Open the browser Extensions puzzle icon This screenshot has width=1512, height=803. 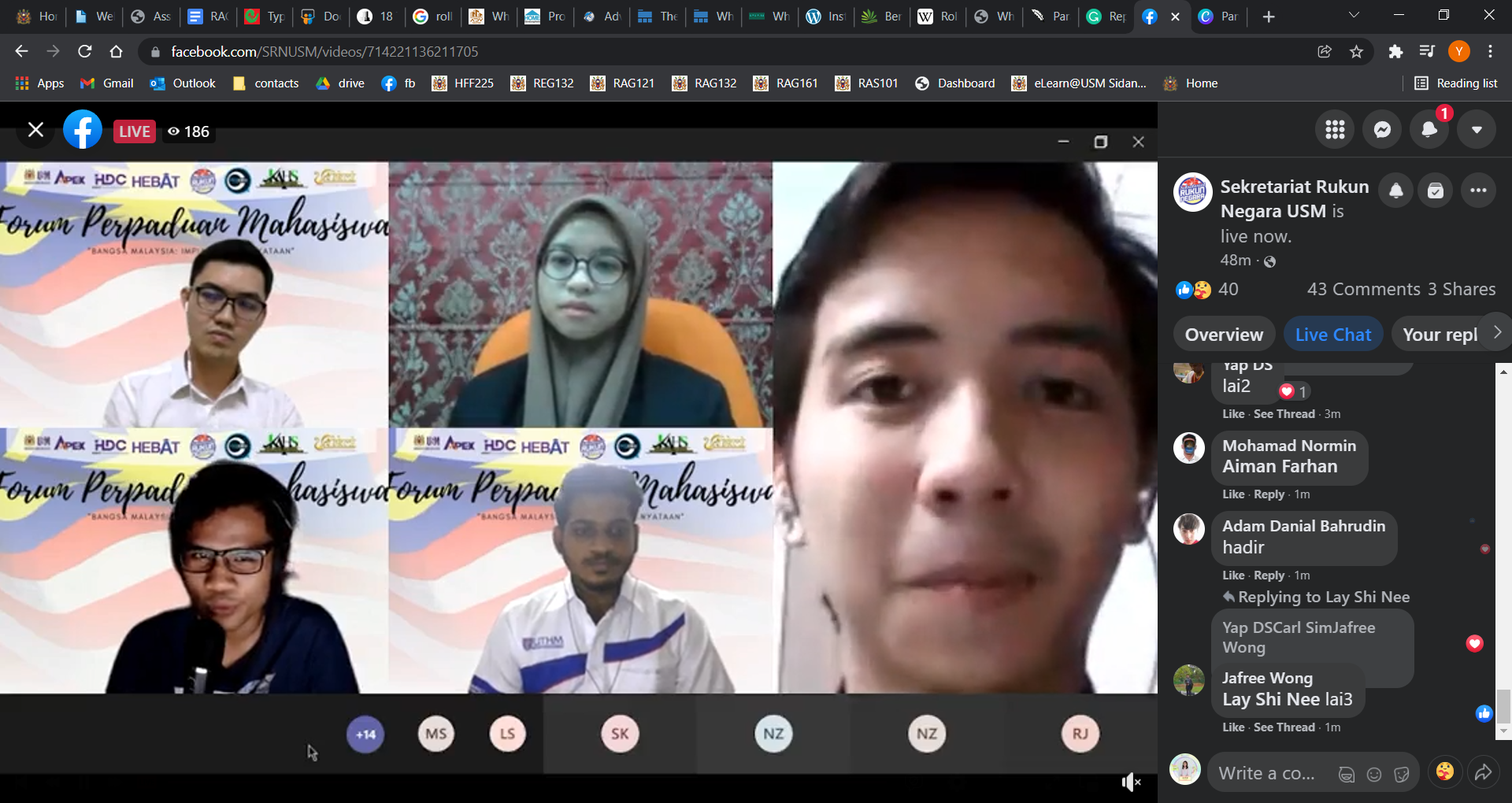point(1395,51)
